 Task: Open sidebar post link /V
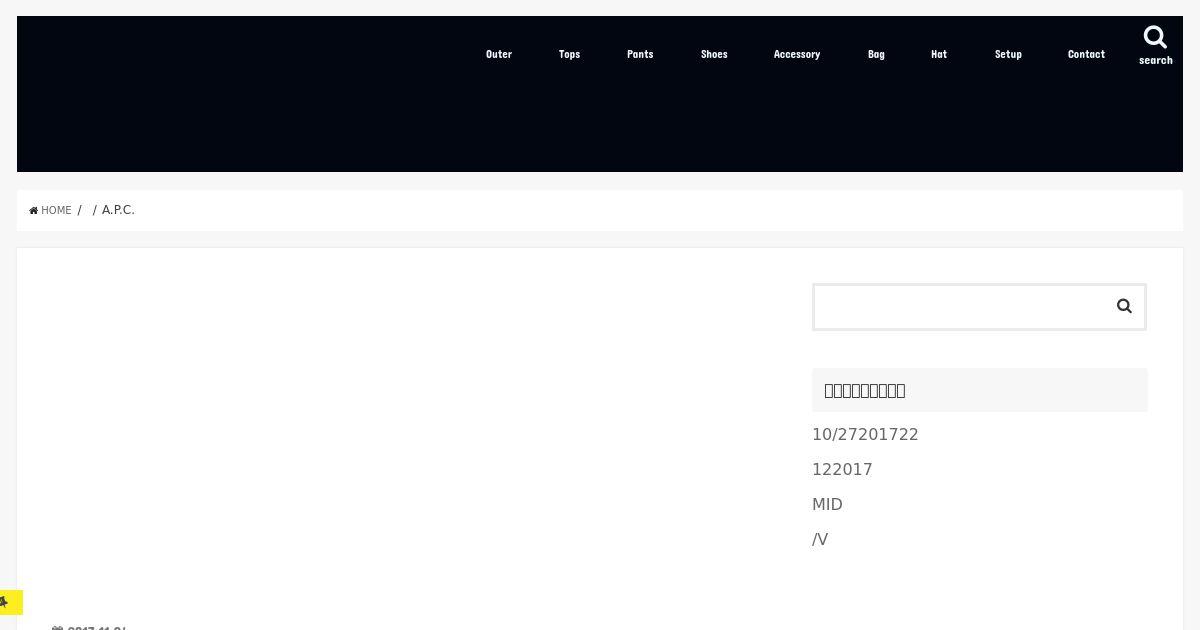[x=820, y=539]
